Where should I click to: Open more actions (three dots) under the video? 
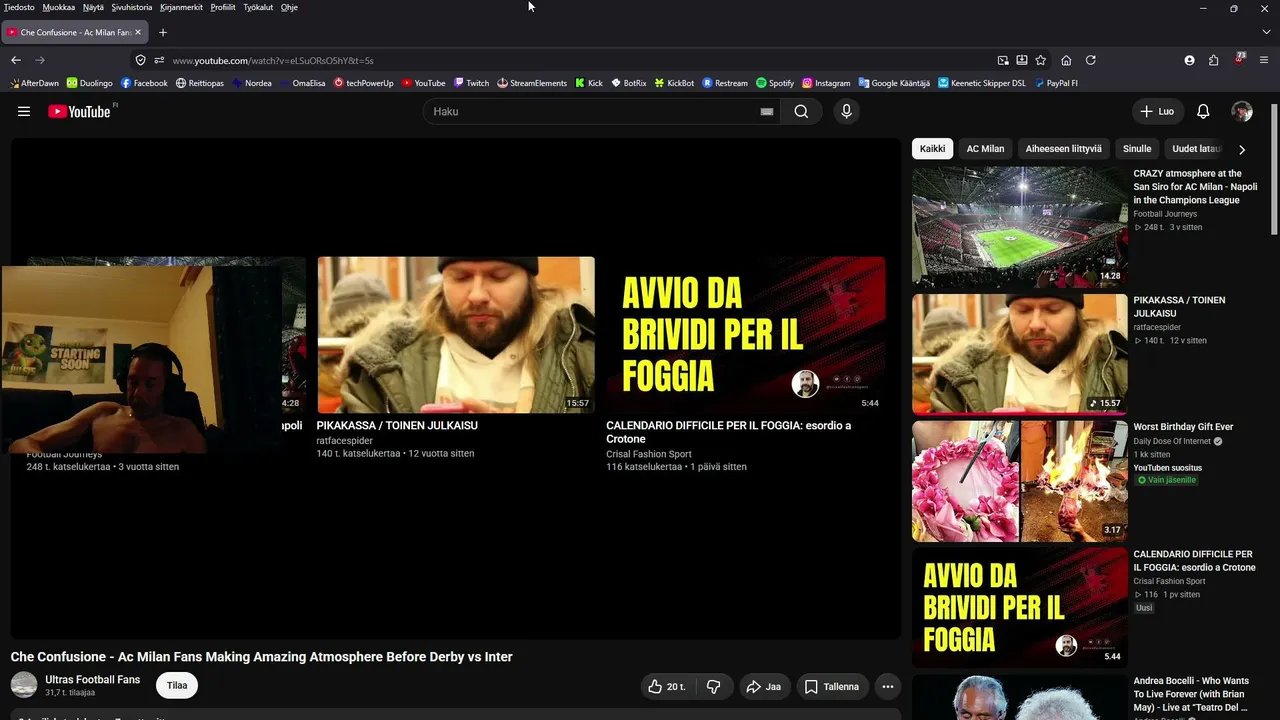point(887,687)
